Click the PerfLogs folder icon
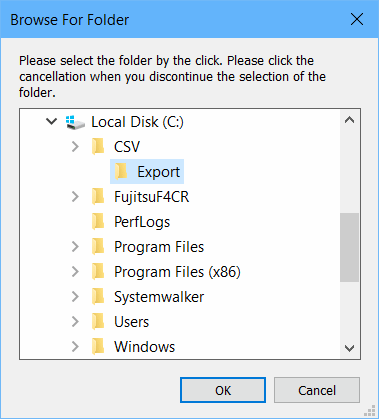This screenshot has height=419, width=379. [98, 222]
